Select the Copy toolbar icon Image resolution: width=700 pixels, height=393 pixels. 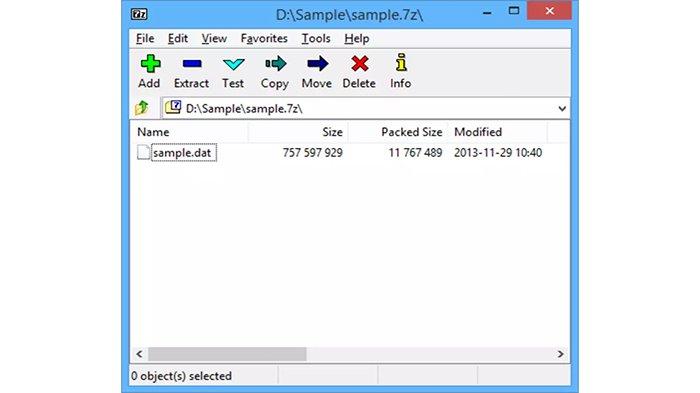coord(275,64)
